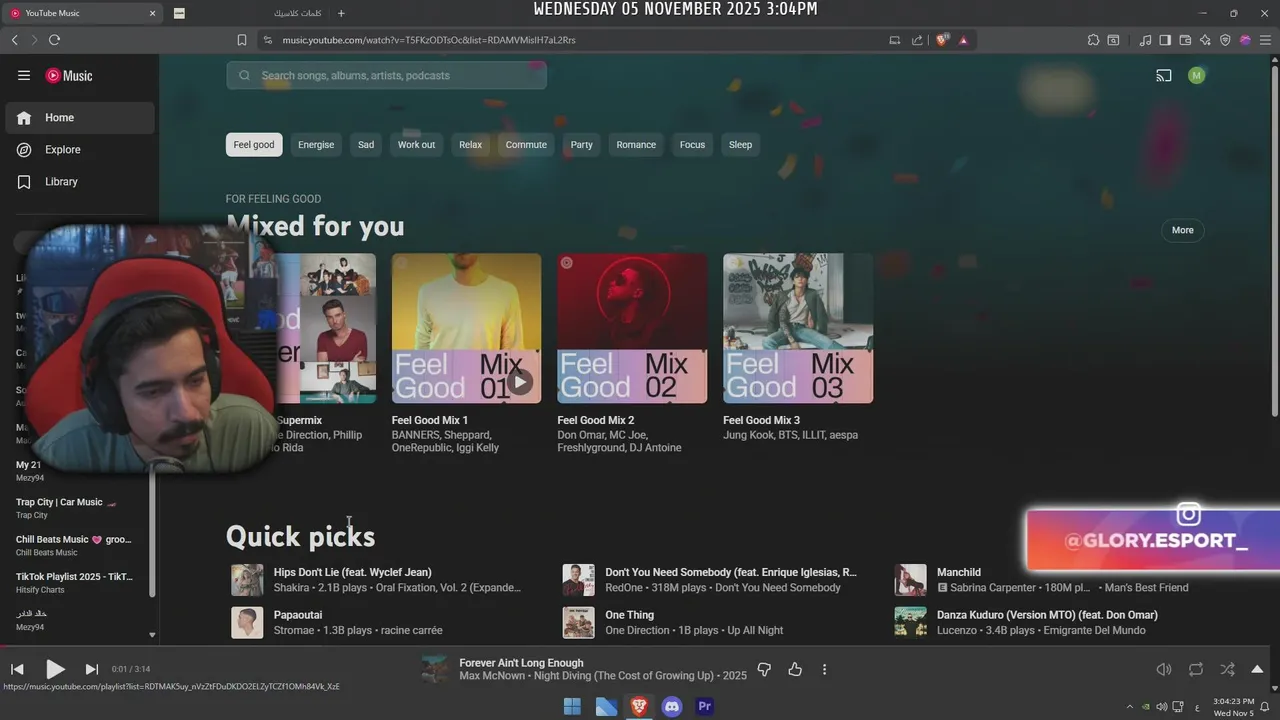Screen dimensions: 1280x720
Task: Click the now playing album art thumbnail
Action: (x=434, y=669)
